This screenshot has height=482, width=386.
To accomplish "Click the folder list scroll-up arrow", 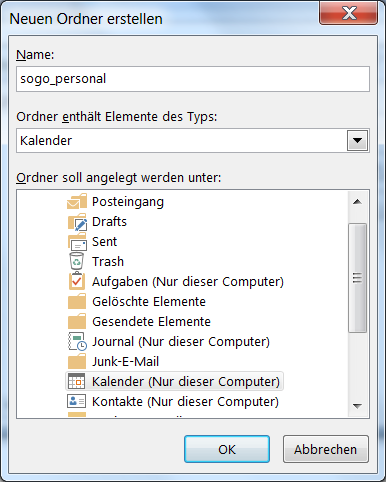I will 357,201.
